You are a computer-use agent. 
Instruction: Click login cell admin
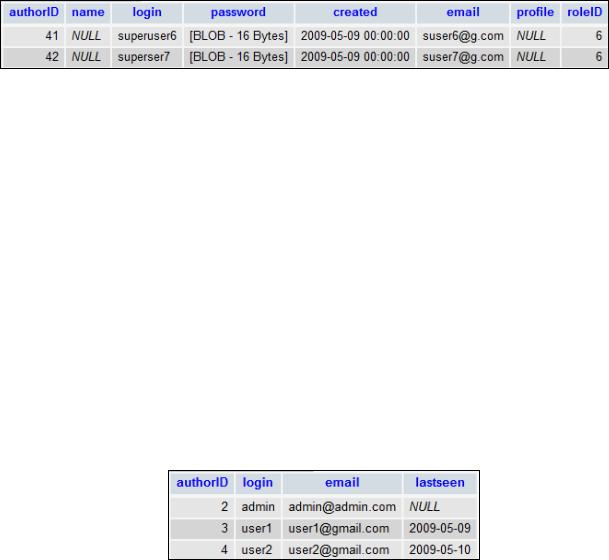258,506
